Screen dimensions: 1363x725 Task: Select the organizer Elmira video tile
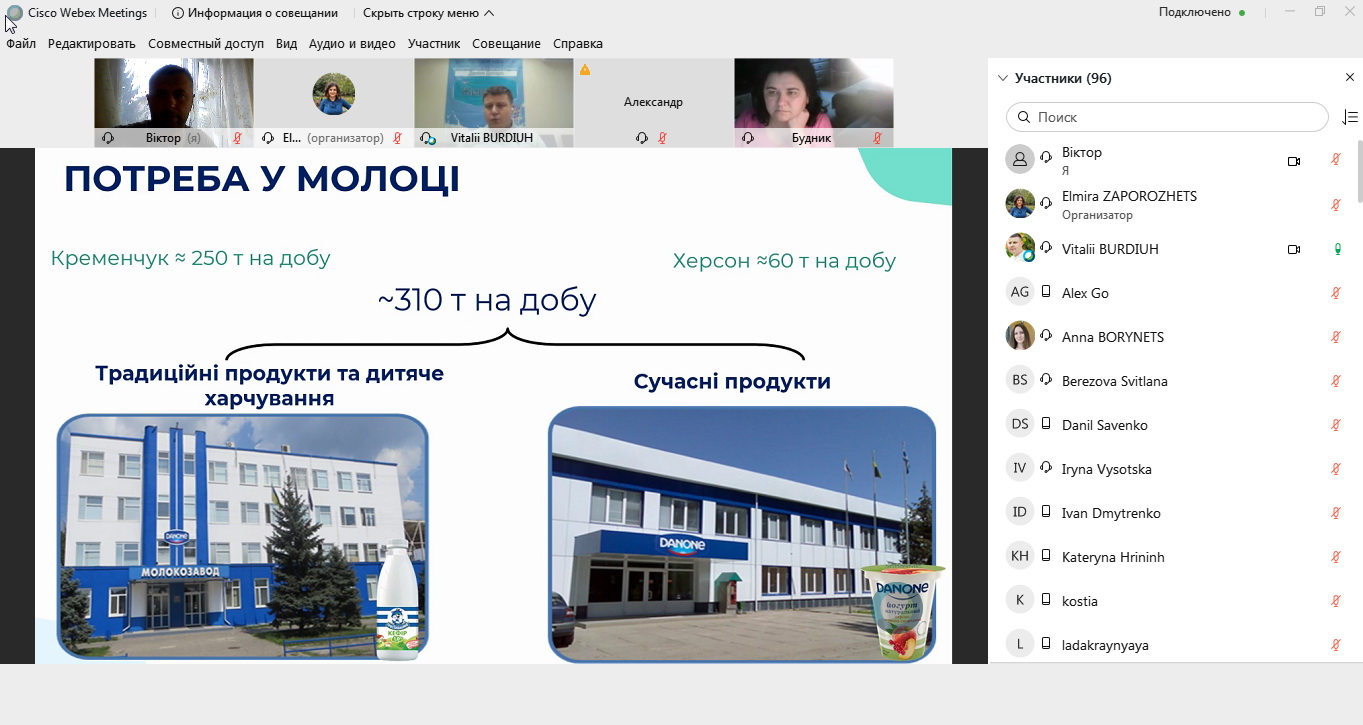[x=334, y=103]
